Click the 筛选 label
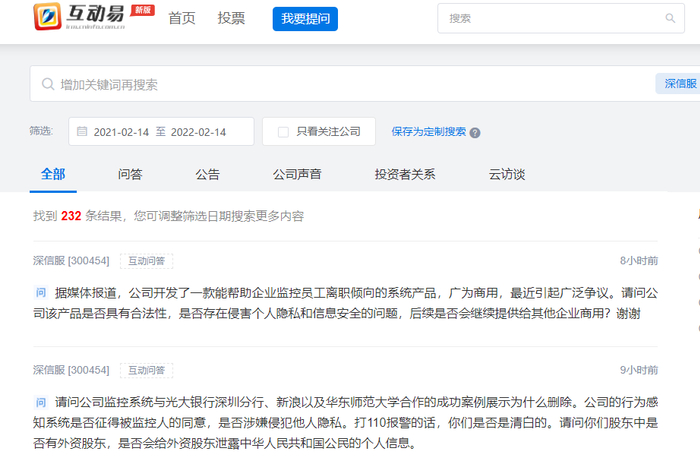 [41, 131]
